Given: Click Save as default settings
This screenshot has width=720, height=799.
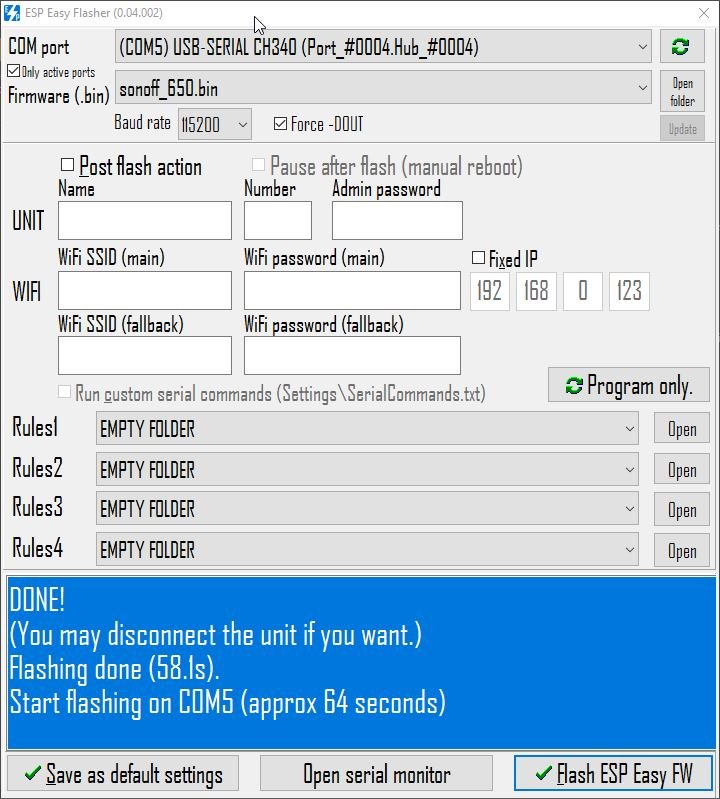Looking at the screenshot, I should point(122,774).
